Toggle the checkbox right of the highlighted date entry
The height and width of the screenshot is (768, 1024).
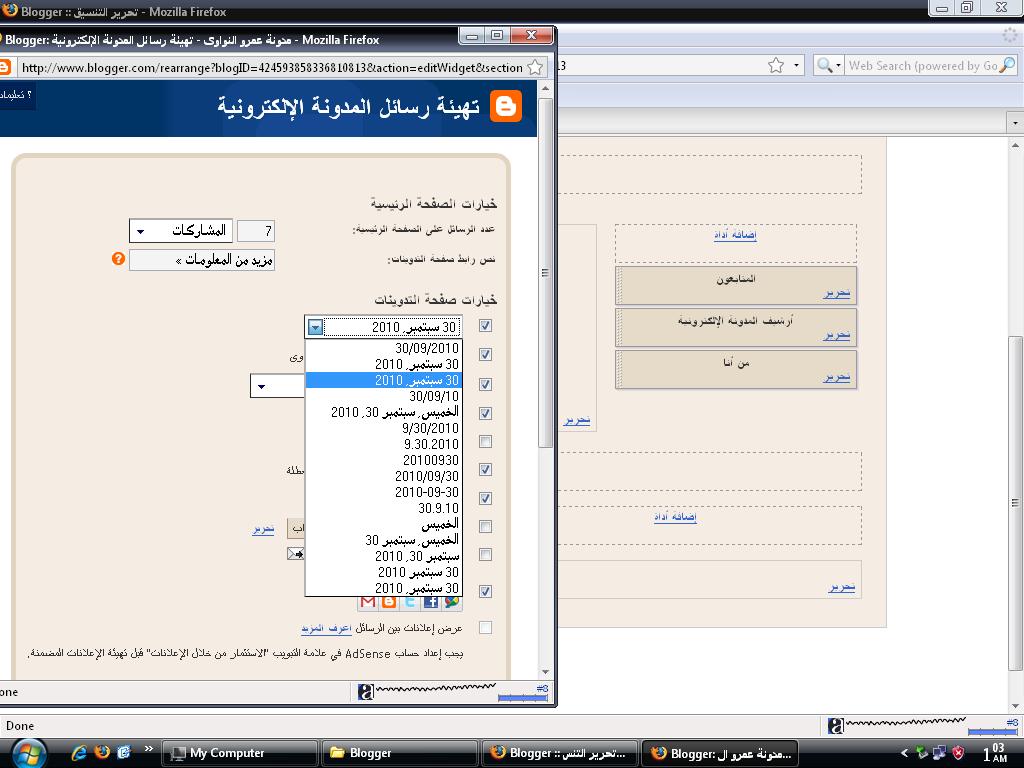485,384
